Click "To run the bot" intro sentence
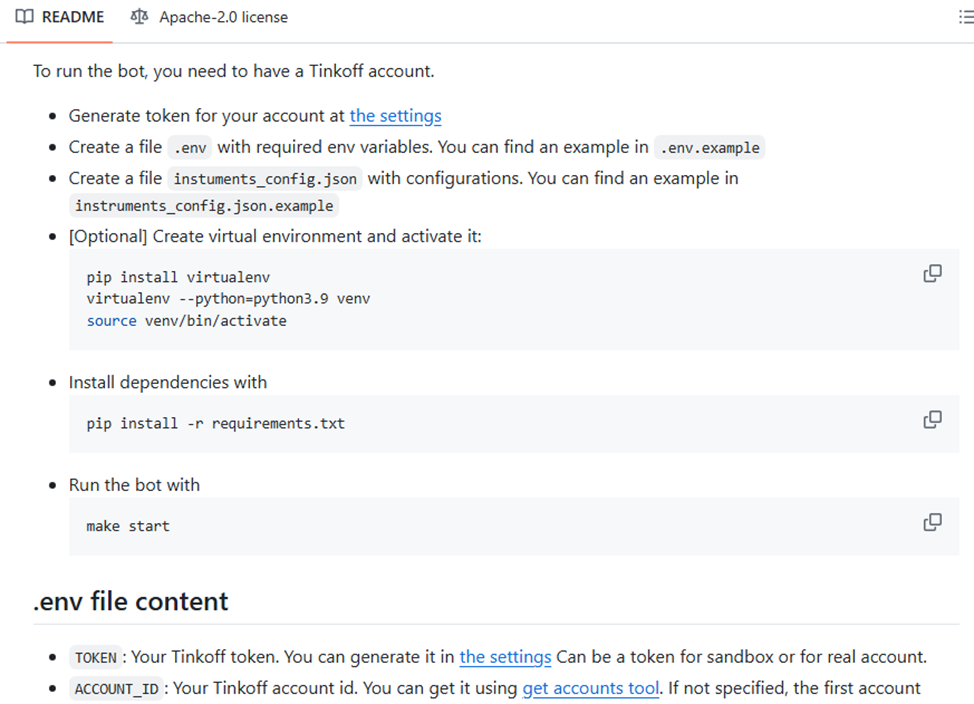This screenshot has width=974, height=704. point(234,71)
